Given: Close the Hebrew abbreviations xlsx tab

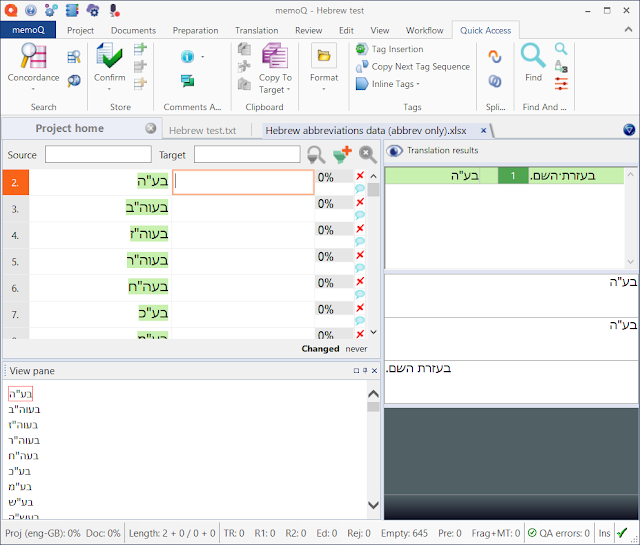Looking at the screenshot, I should [483, 130].
